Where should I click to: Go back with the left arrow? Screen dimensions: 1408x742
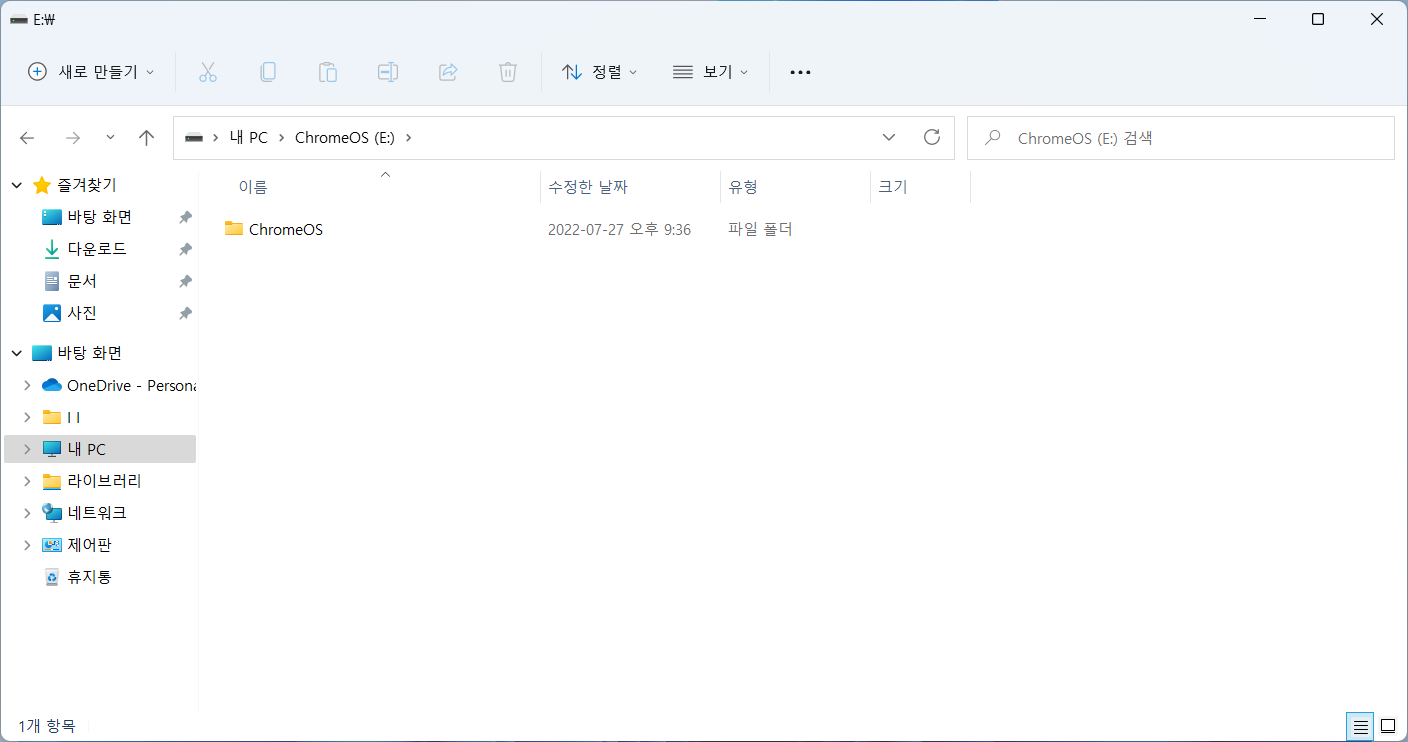click(x=27, y=138)
